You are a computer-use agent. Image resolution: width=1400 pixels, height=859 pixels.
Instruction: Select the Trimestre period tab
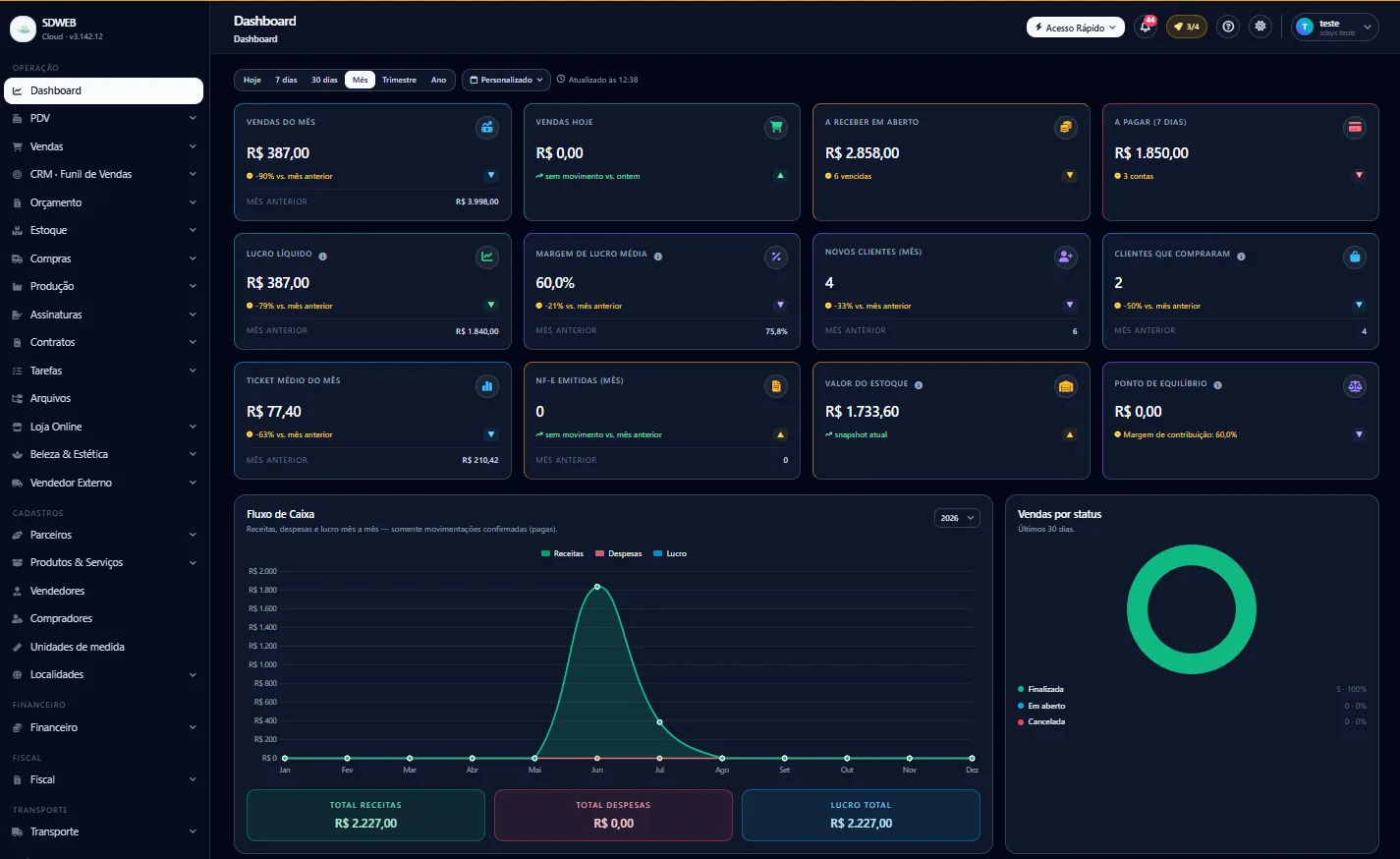coord(399,80)
